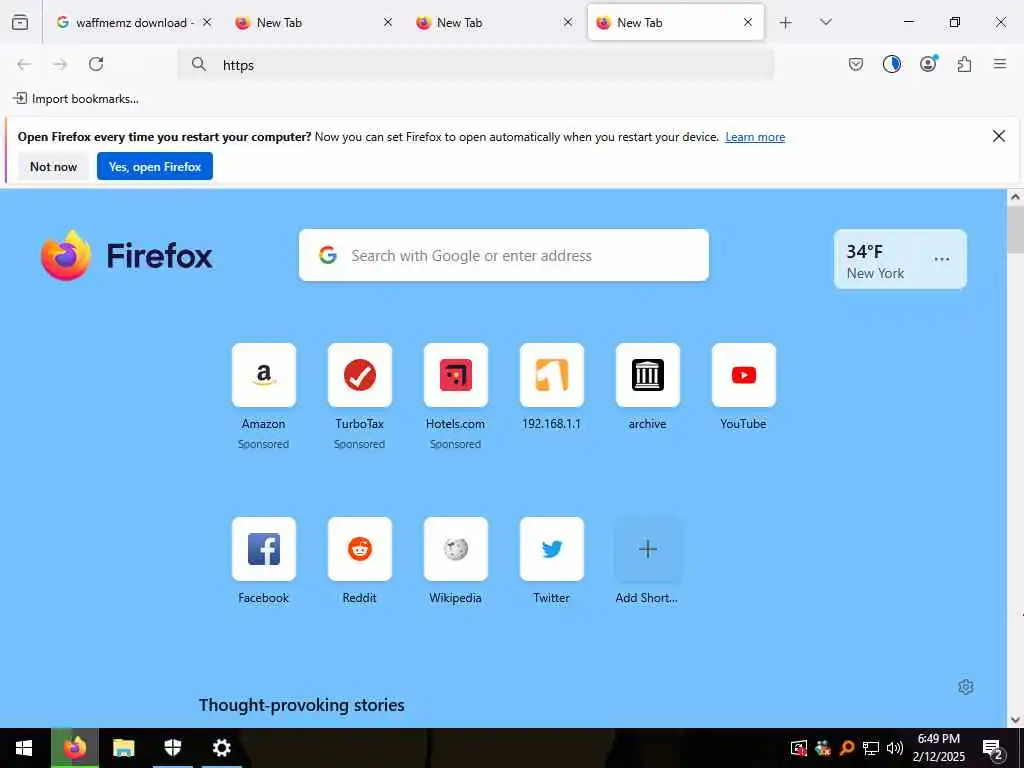Viewport: 1024px width, 768px height.
Task: Open the application hamburger menu
Action: (x=1000, y=64)
